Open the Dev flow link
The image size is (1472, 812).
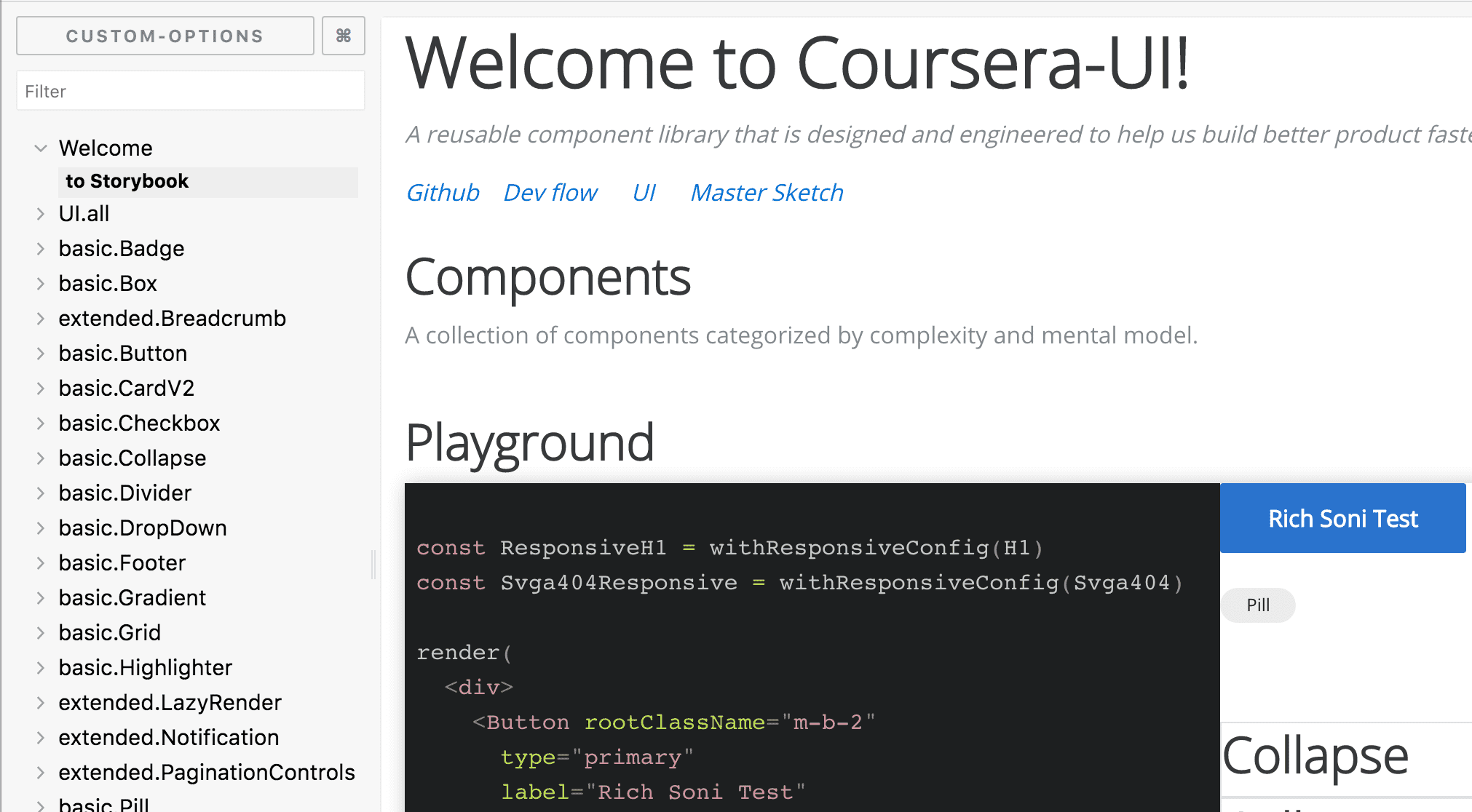click(x=550, y=193)
